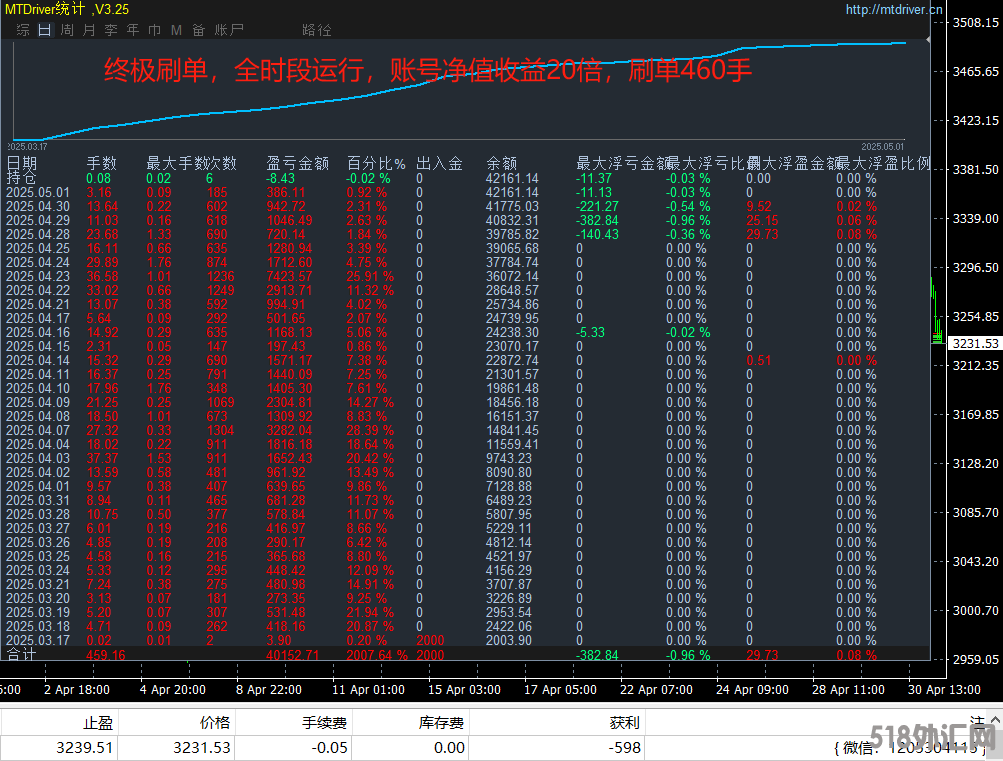Click trade count 1304

point(220,430)
